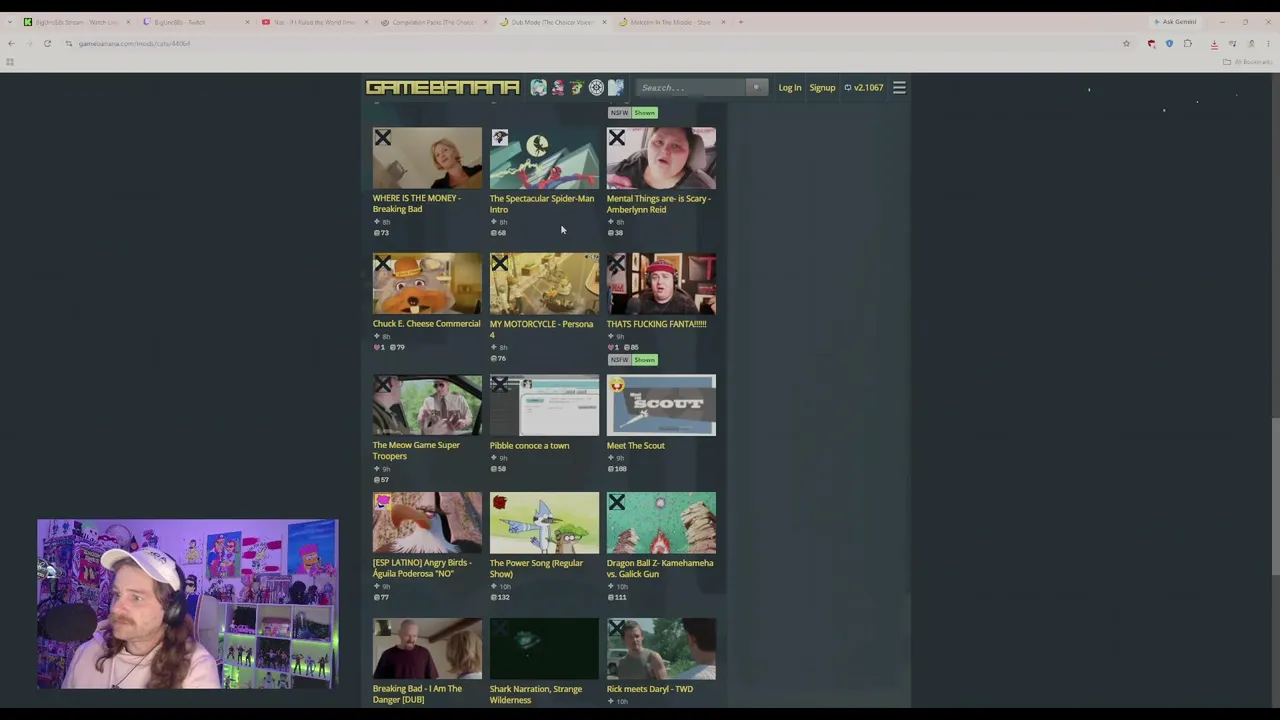Click the heart likes icon under Chuck E. Cheese Commercial

coord(377,347)
